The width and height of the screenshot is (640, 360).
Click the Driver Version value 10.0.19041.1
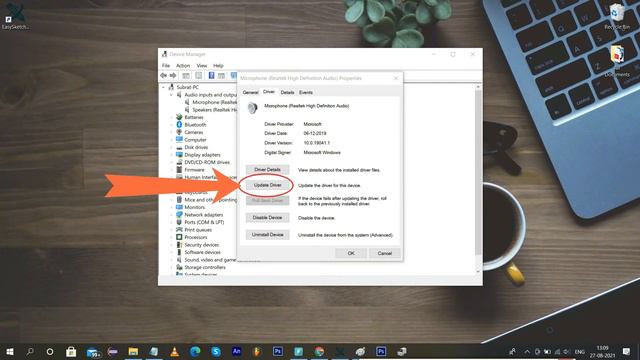click(317, 143)
